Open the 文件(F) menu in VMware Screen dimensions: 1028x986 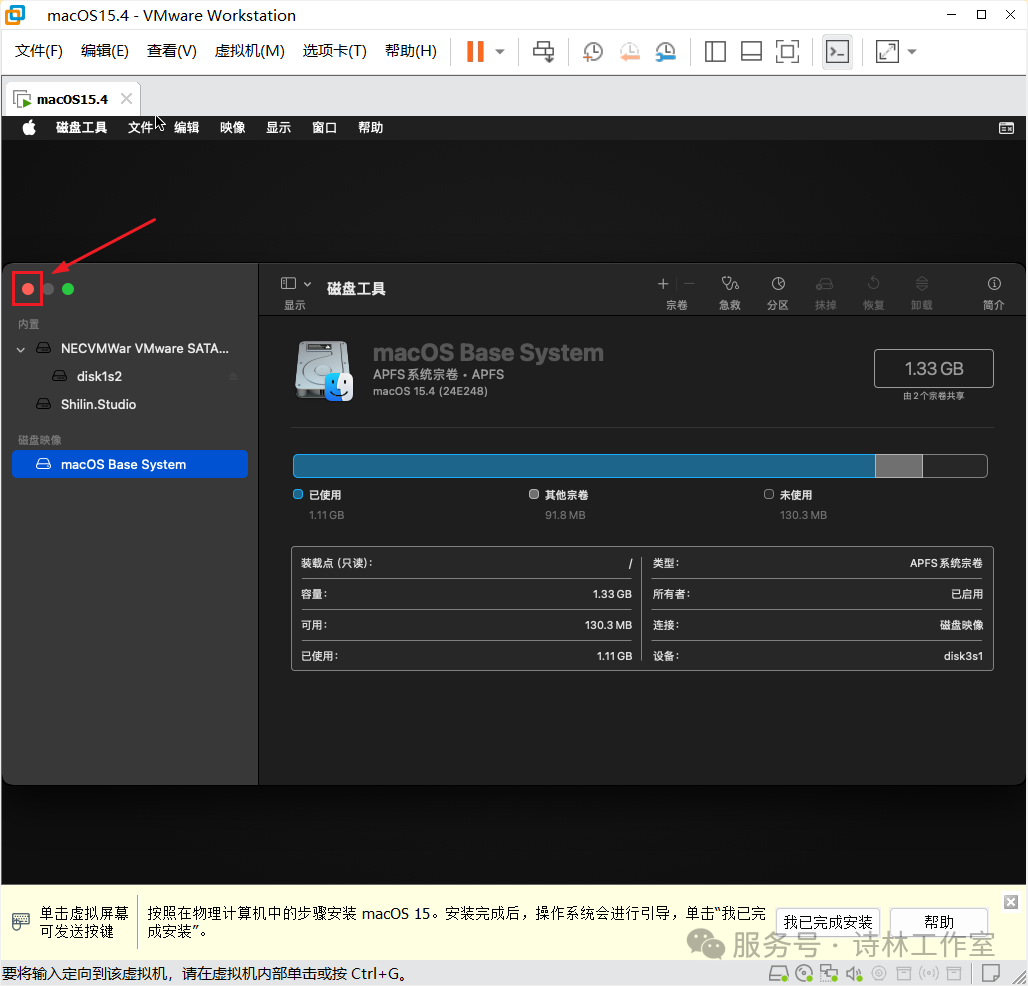pos(39,50)
